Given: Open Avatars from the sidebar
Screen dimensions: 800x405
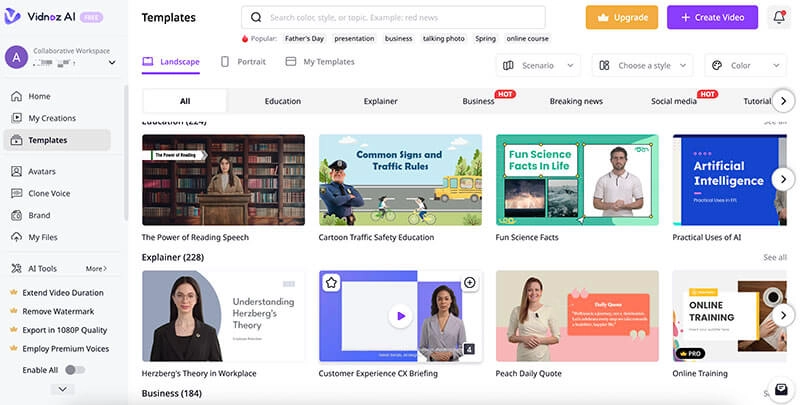Looking at the screenshot, I should (x=41, y=171).
